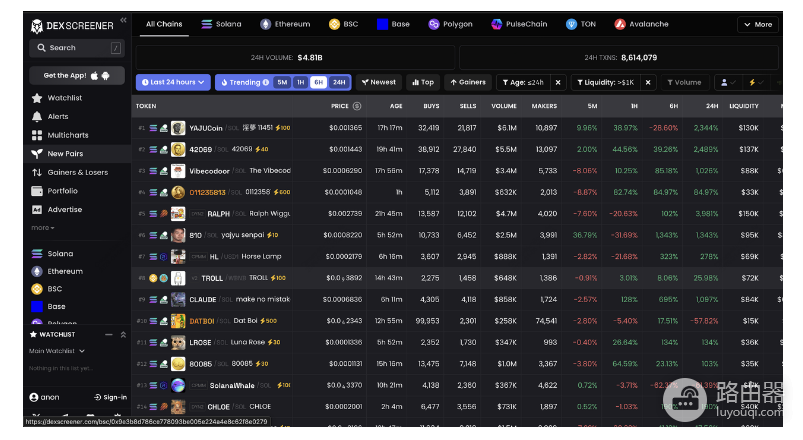The width and height of the screenshot is (803, 440).
Task: Focus the Search field
Action: (77, 48)
